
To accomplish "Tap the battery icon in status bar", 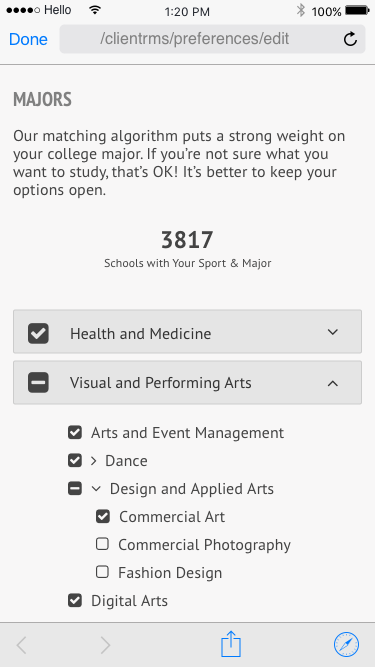I will tap(357, 11).
